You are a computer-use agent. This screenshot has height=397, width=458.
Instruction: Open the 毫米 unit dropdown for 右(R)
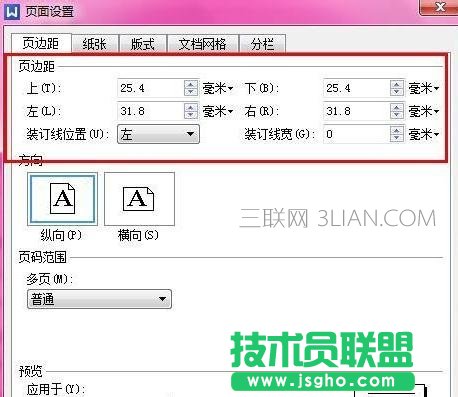tap(424, 111)
